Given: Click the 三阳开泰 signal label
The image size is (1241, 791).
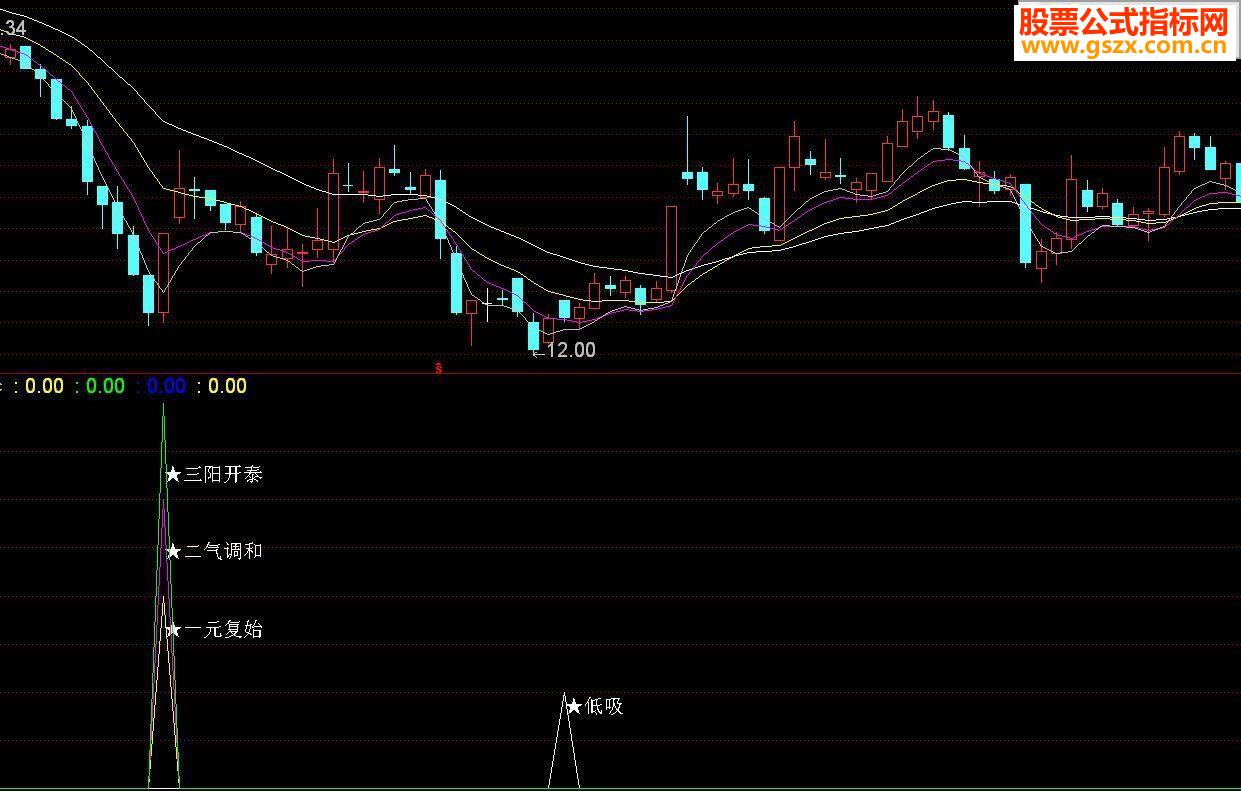Looking at the screenshot, I should [214, 474].
